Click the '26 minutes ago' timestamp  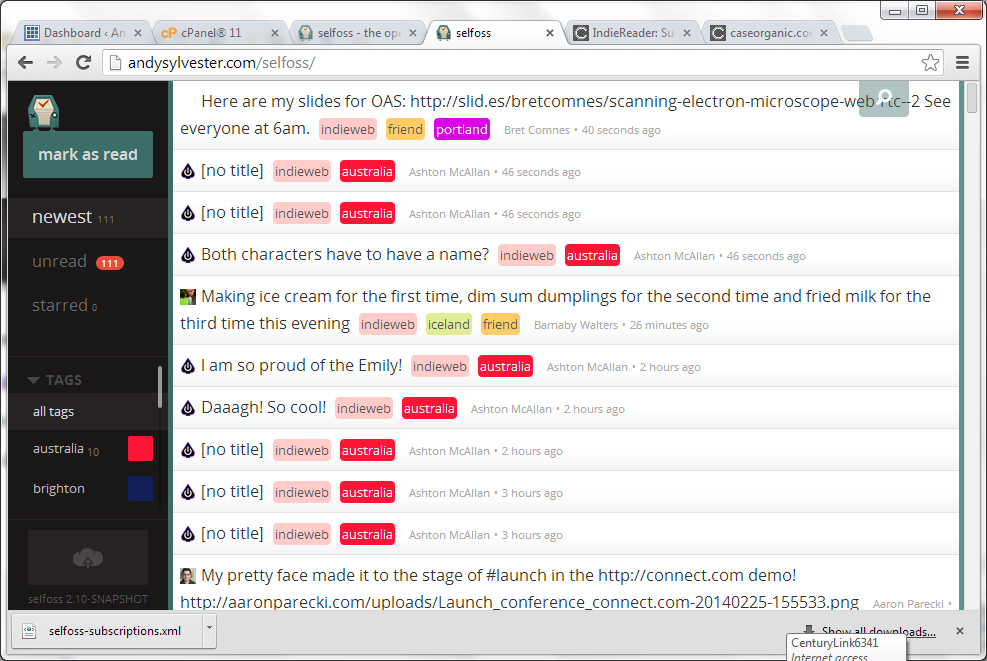pyautogui.click(x=669, y=325)
